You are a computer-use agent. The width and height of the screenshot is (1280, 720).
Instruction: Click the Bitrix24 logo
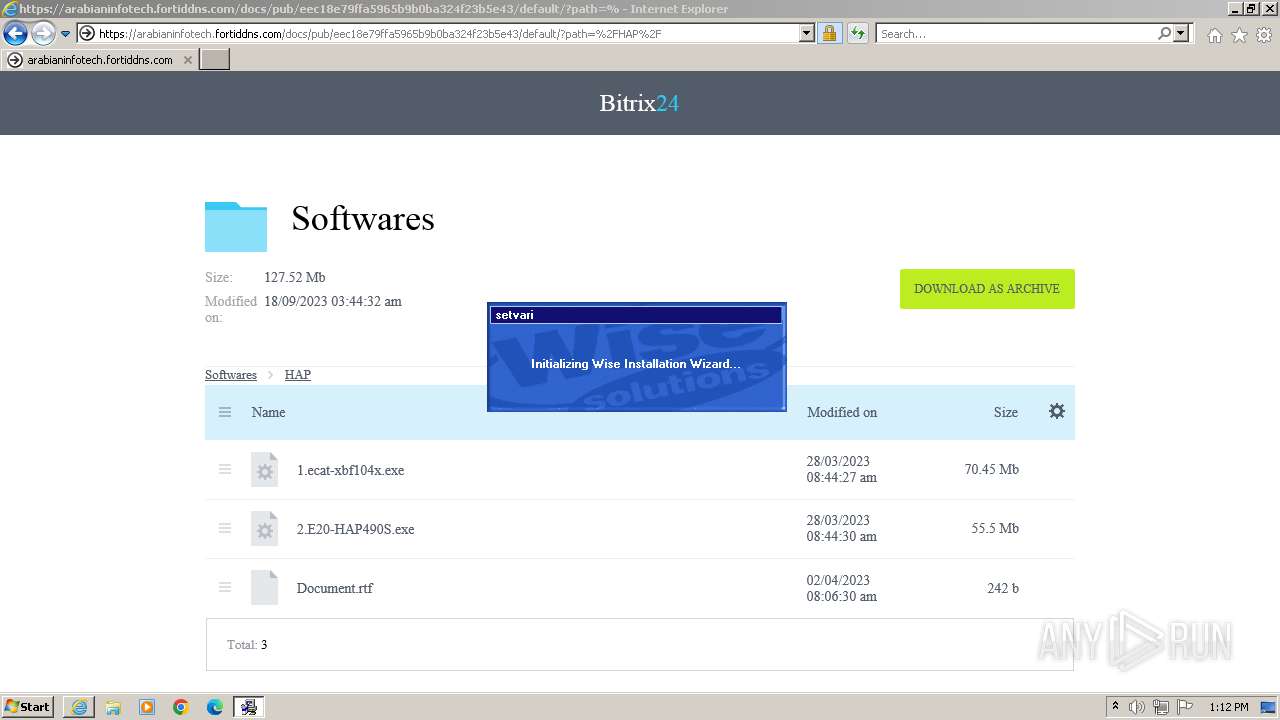pos(639,103)
